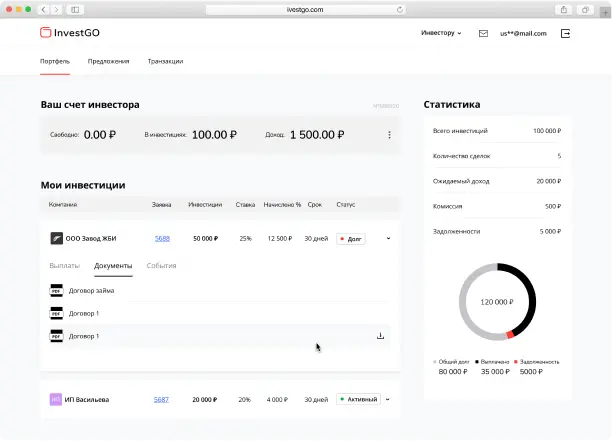The height and width of the screenshot is (441, 612).
Task: Open a new browser tab
Action: [605, 12]
